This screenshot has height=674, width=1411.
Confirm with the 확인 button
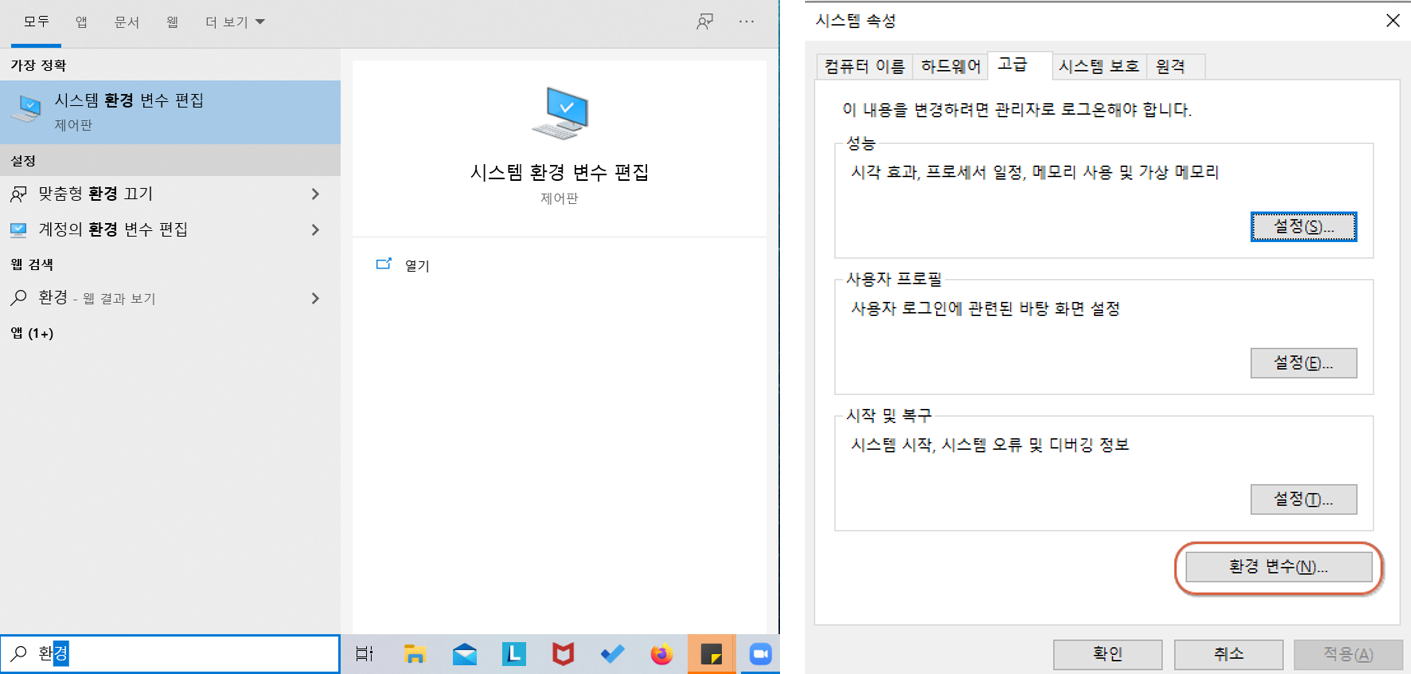pyautogui.click(x=1107, y=654)
